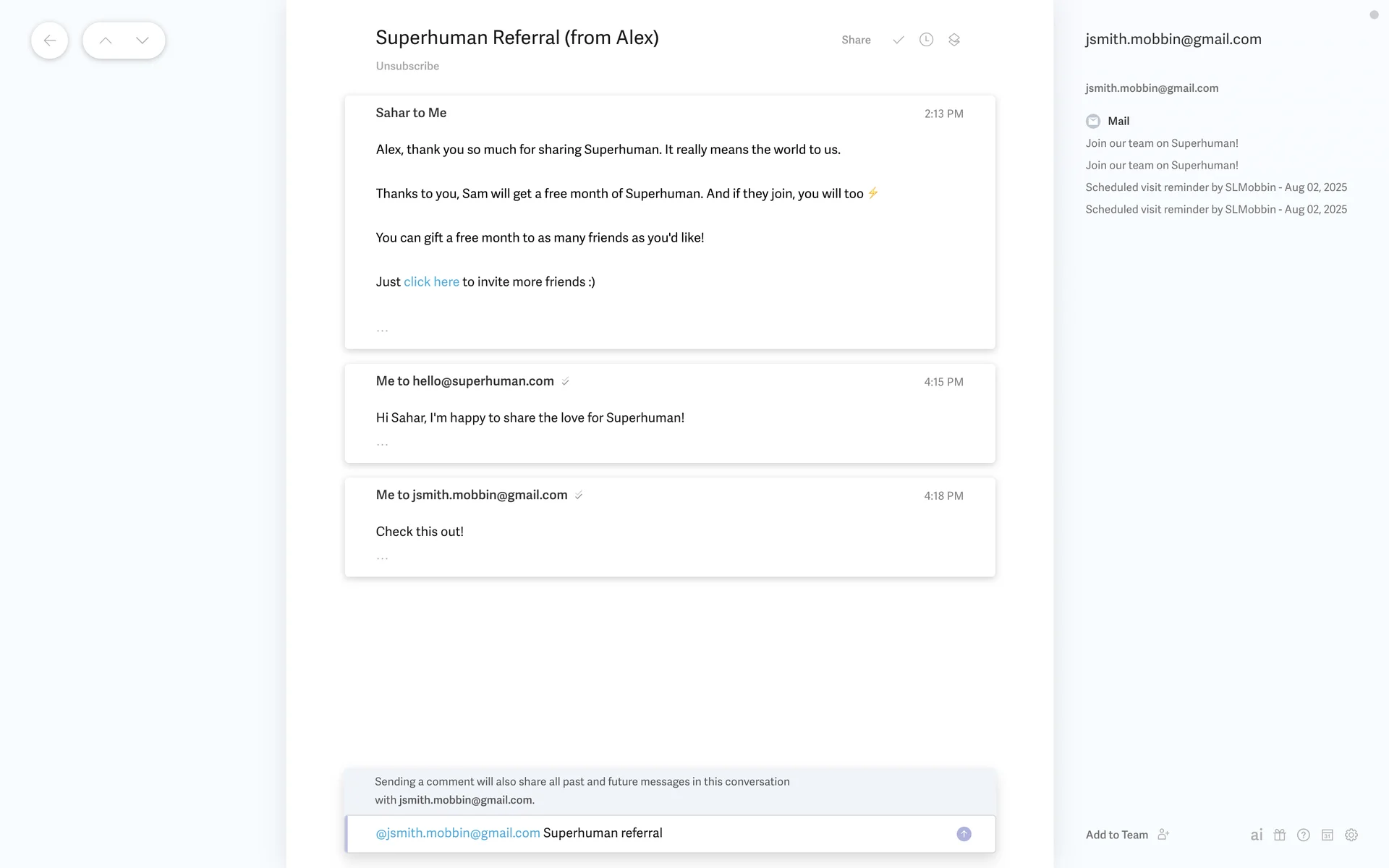The width and height of the screenshot is (1389, 868).
Task: Open the remind me clock icon
Action: point(926,40)
